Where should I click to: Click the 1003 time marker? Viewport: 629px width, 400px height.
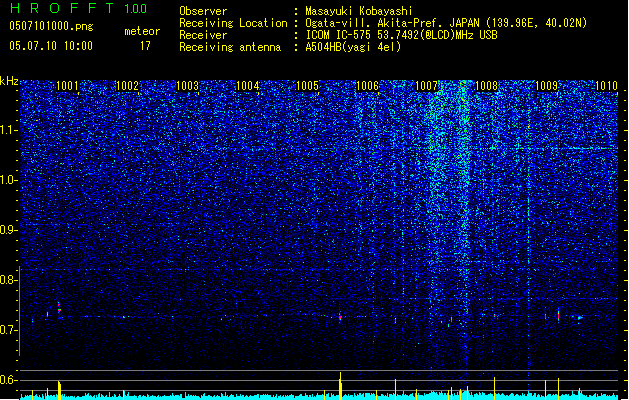pos(187,86)
